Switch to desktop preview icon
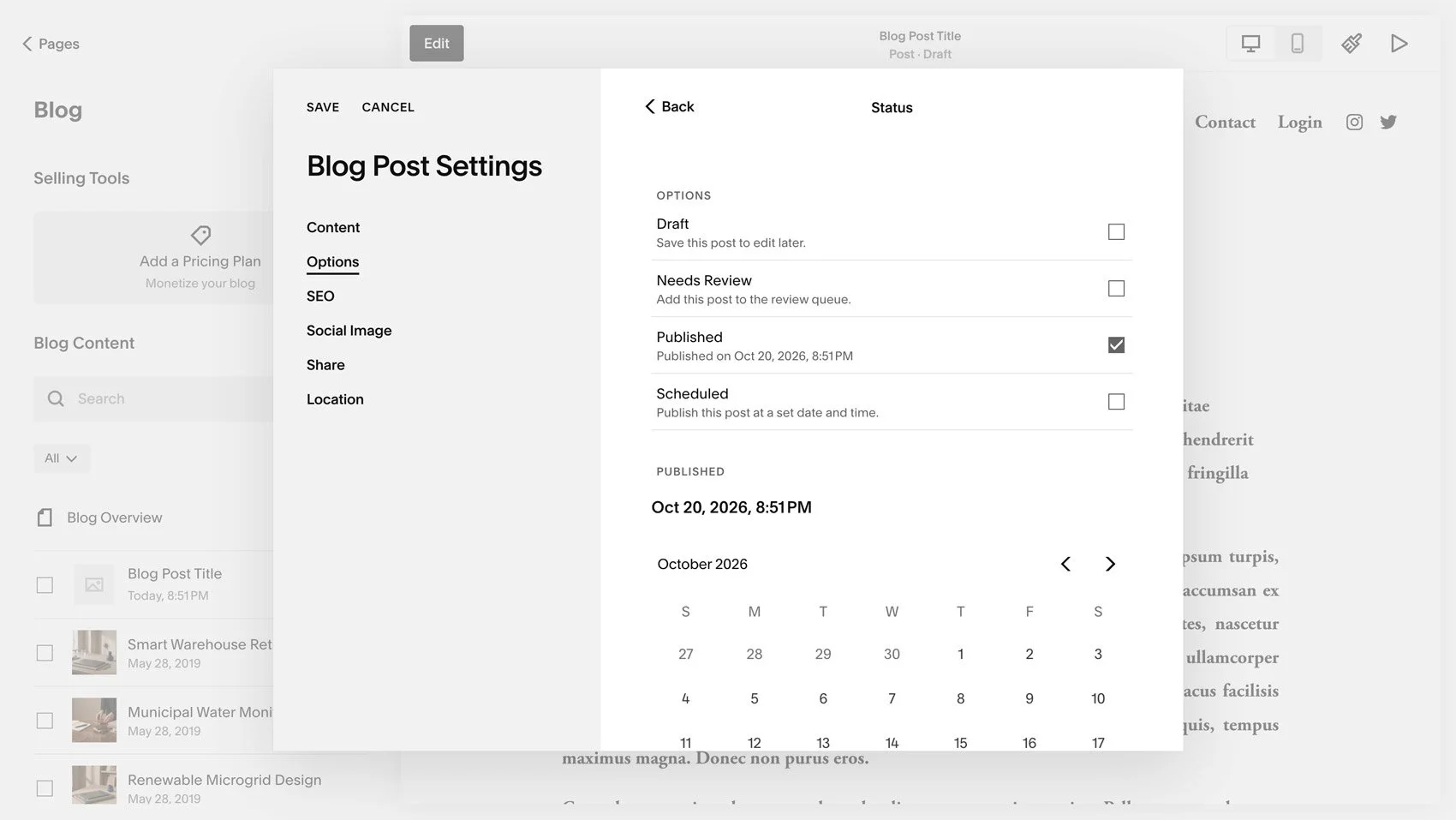This screenshot has height=820, width=1456. 1250,44
